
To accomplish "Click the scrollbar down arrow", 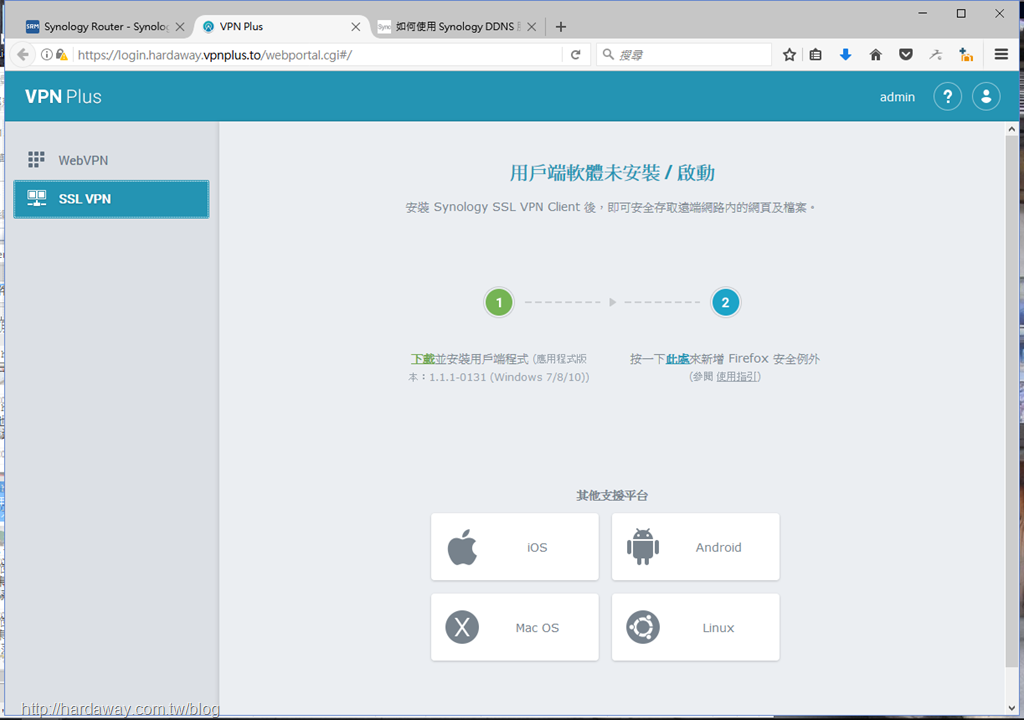I will pos(1012,708).
